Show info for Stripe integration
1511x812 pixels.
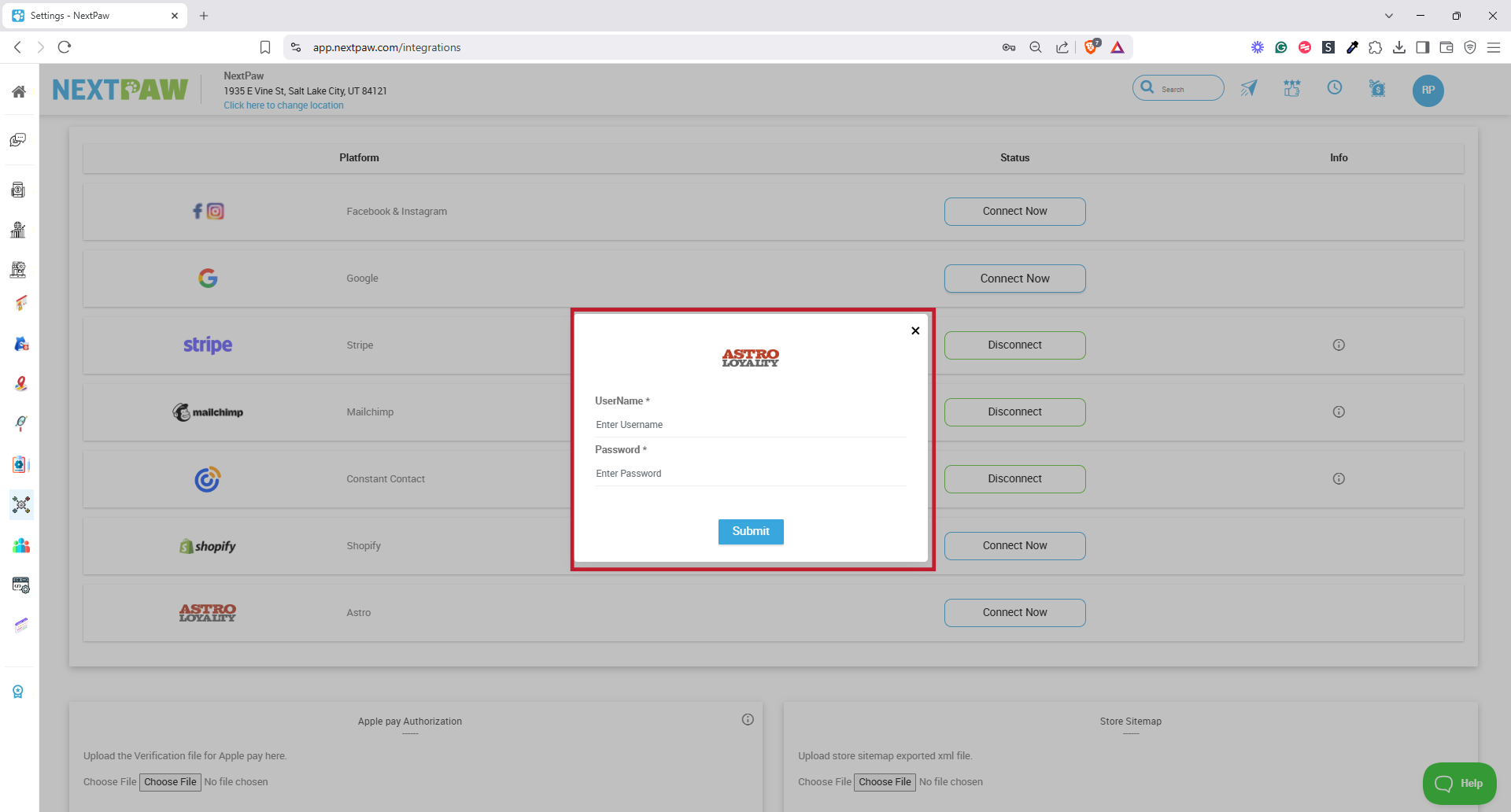pyautogui.click(x=1339, y=345)
